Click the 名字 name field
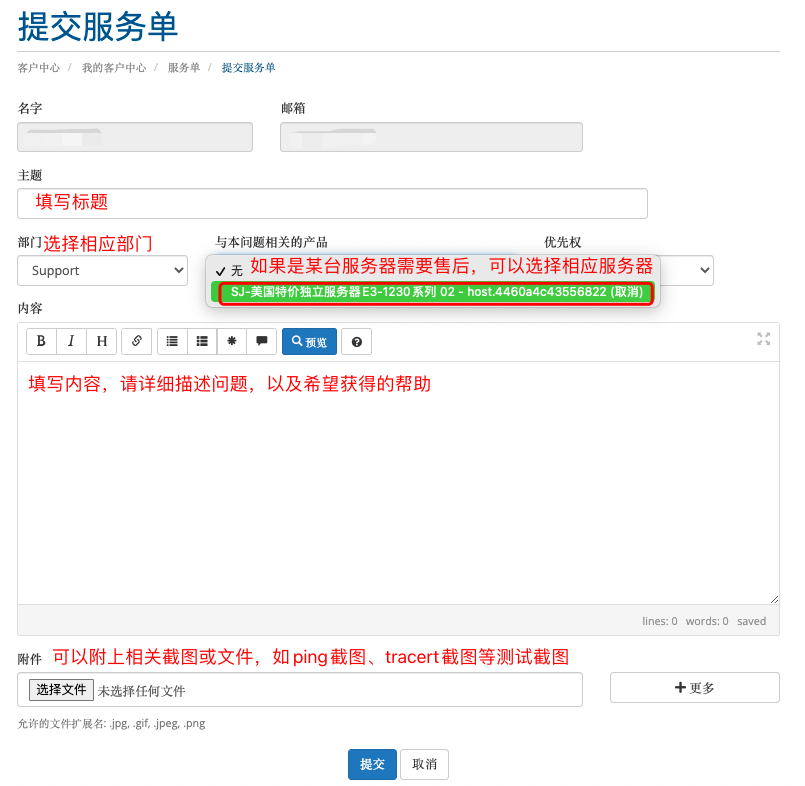 [135, 137]
